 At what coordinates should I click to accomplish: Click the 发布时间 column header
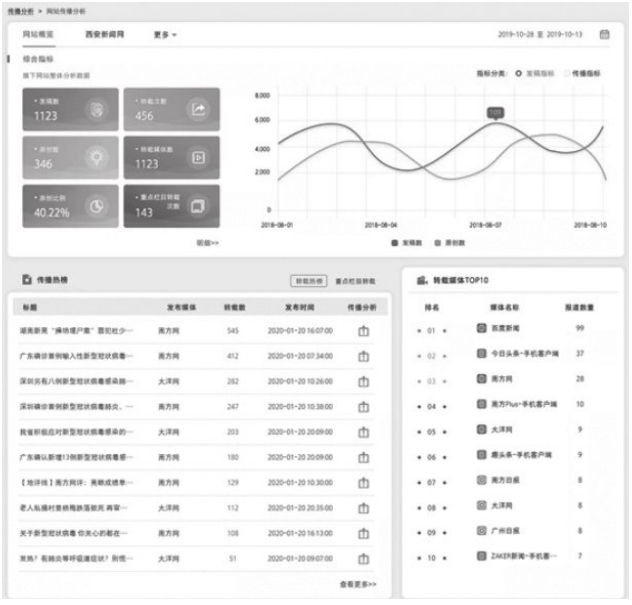click(299, 308)
